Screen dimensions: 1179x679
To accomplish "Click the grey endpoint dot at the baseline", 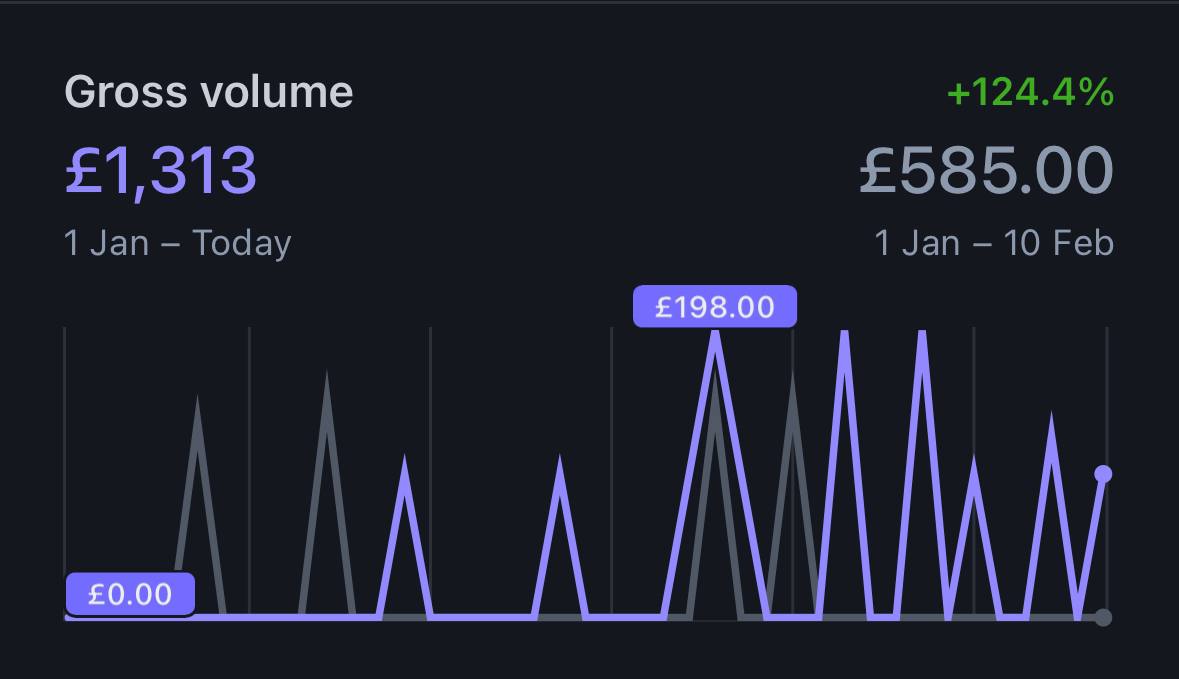I will 1103,617.
